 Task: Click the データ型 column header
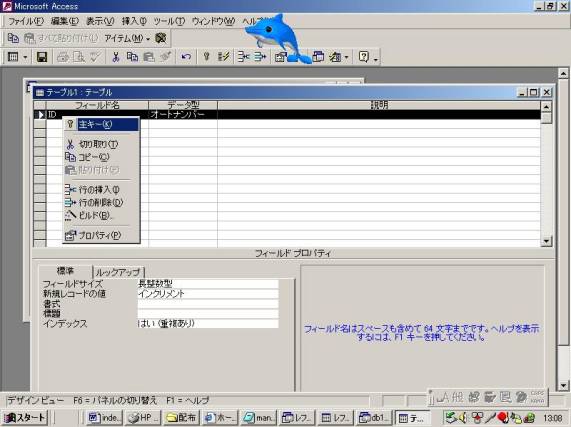(183, 105)
